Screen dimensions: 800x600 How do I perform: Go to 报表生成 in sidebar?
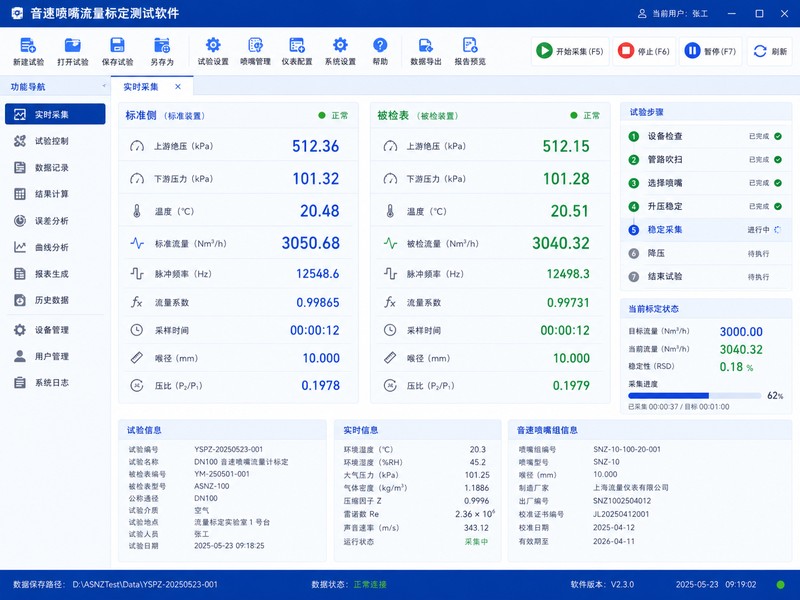pos(55,273)
